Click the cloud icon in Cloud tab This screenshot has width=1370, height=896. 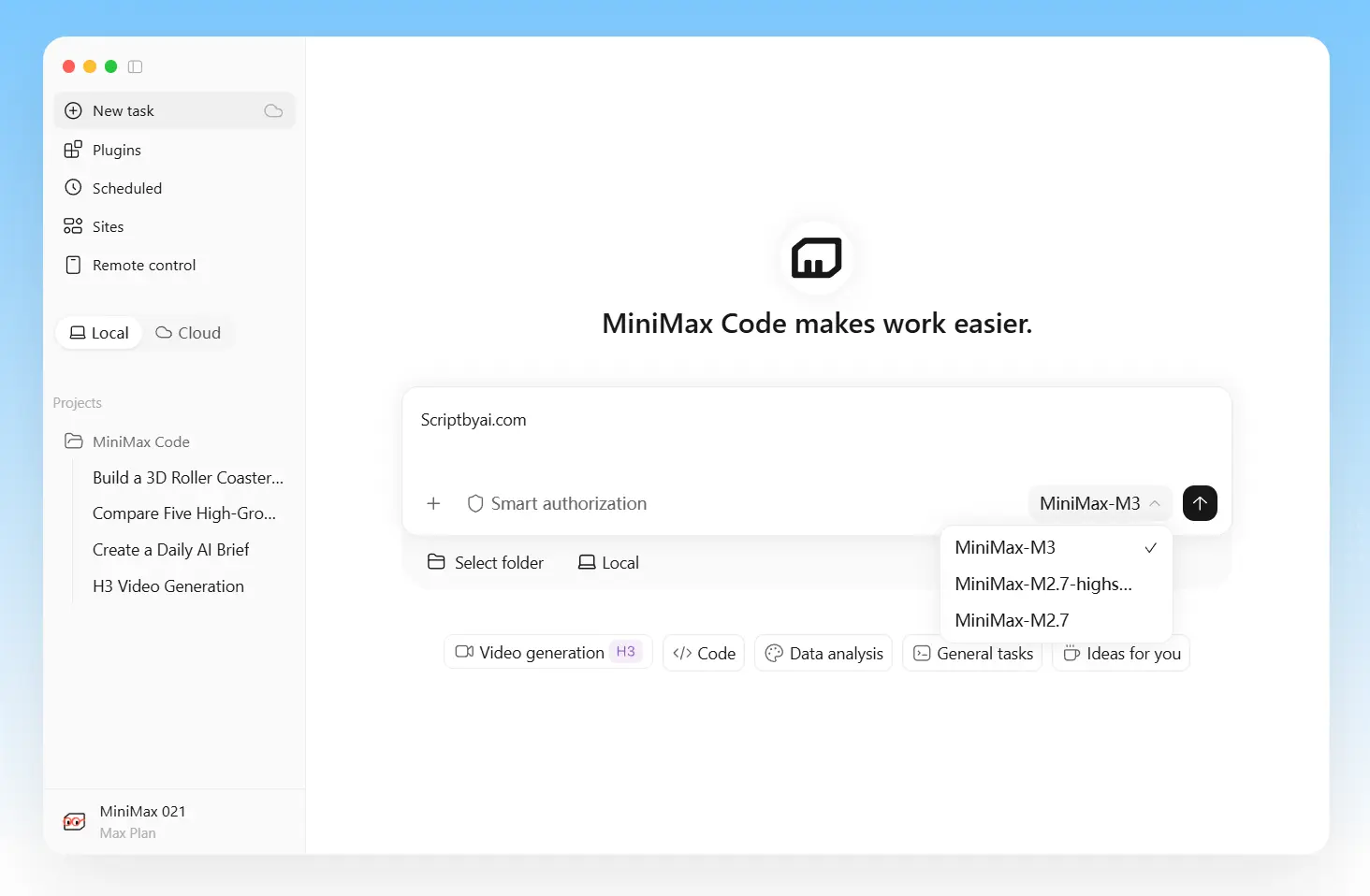[x=164, y=332]
